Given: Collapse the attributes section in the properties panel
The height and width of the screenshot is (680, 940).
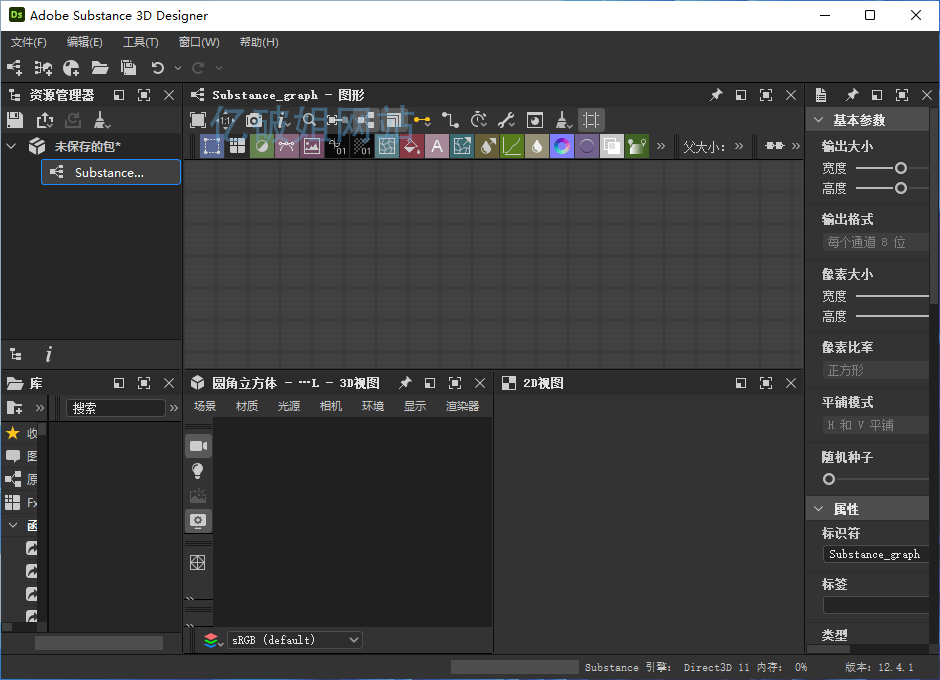Looking at the screenshot, I should (818, 509).
